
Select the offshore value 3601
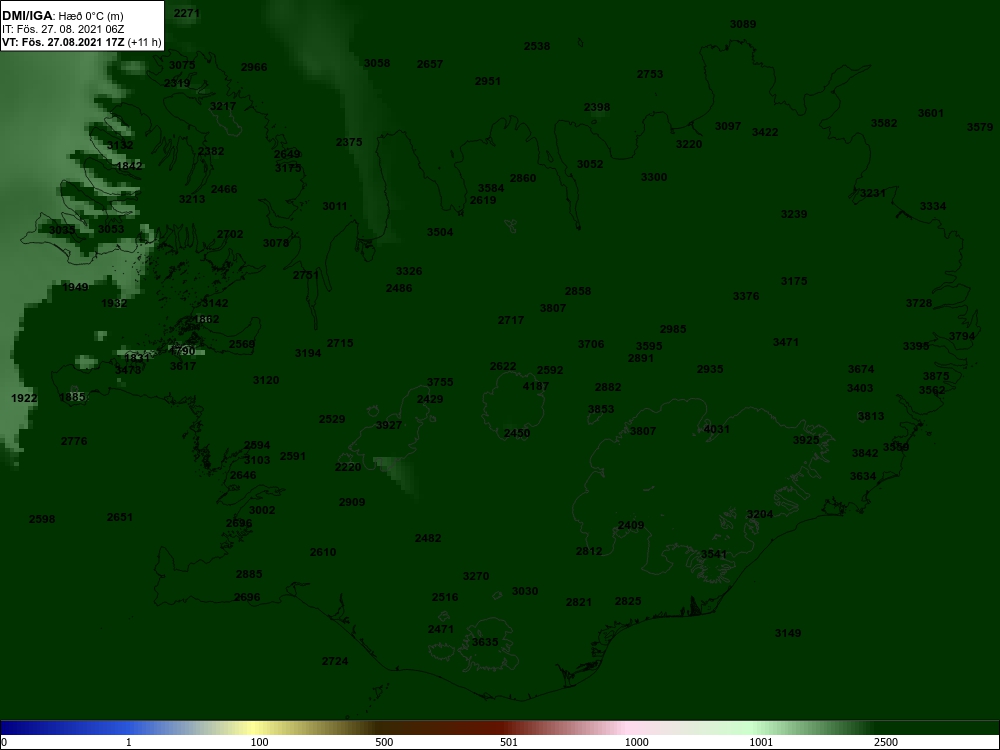(930, 113)
